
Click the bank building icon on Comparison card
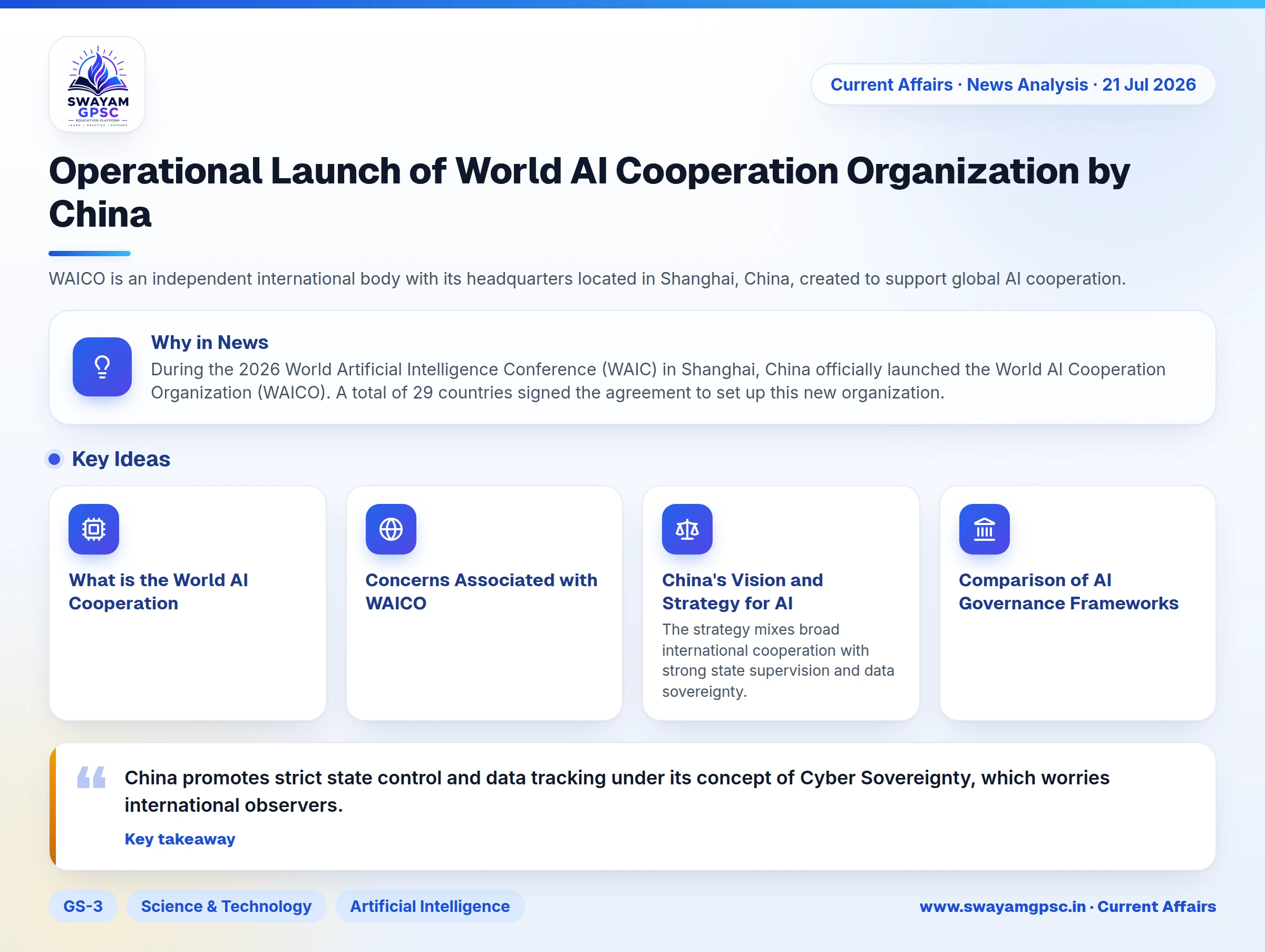coord(984,529)
